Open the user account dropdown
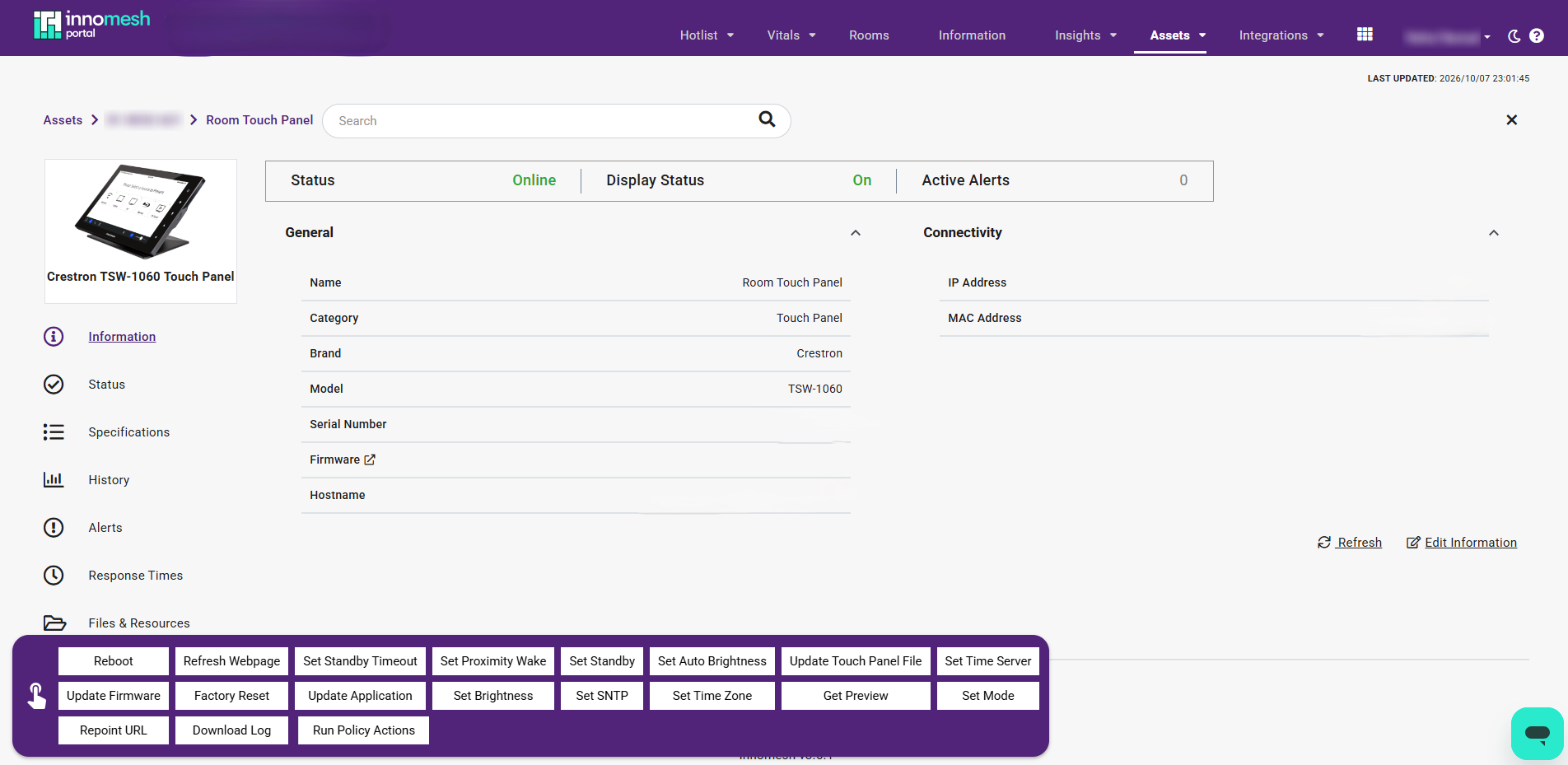The height and width of the screenshot is (765, 1568). click(x=1448, y=37)
